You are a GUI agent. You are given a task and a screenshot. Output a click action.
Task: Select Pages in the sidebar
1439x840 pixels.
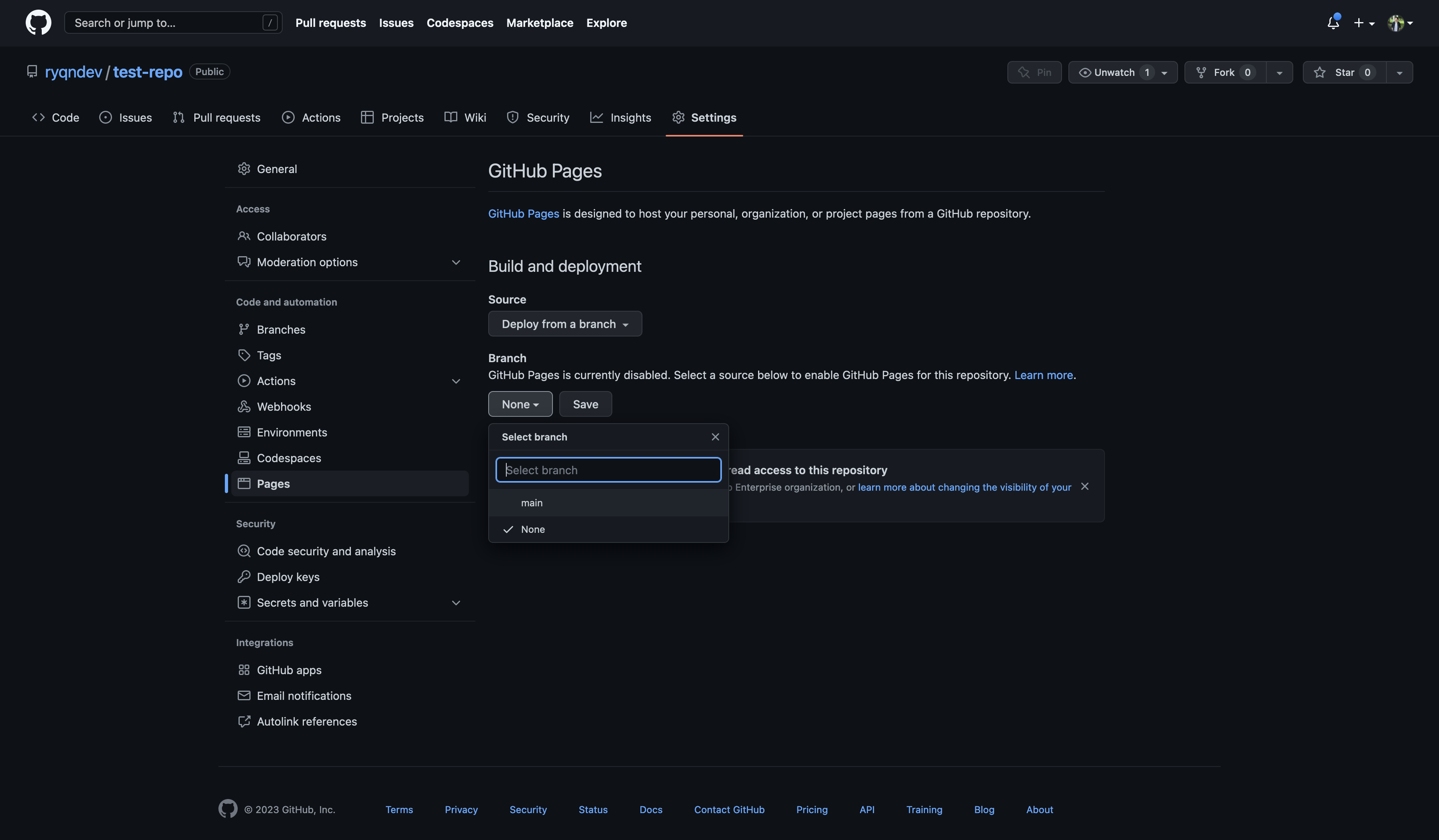point(349,484)
